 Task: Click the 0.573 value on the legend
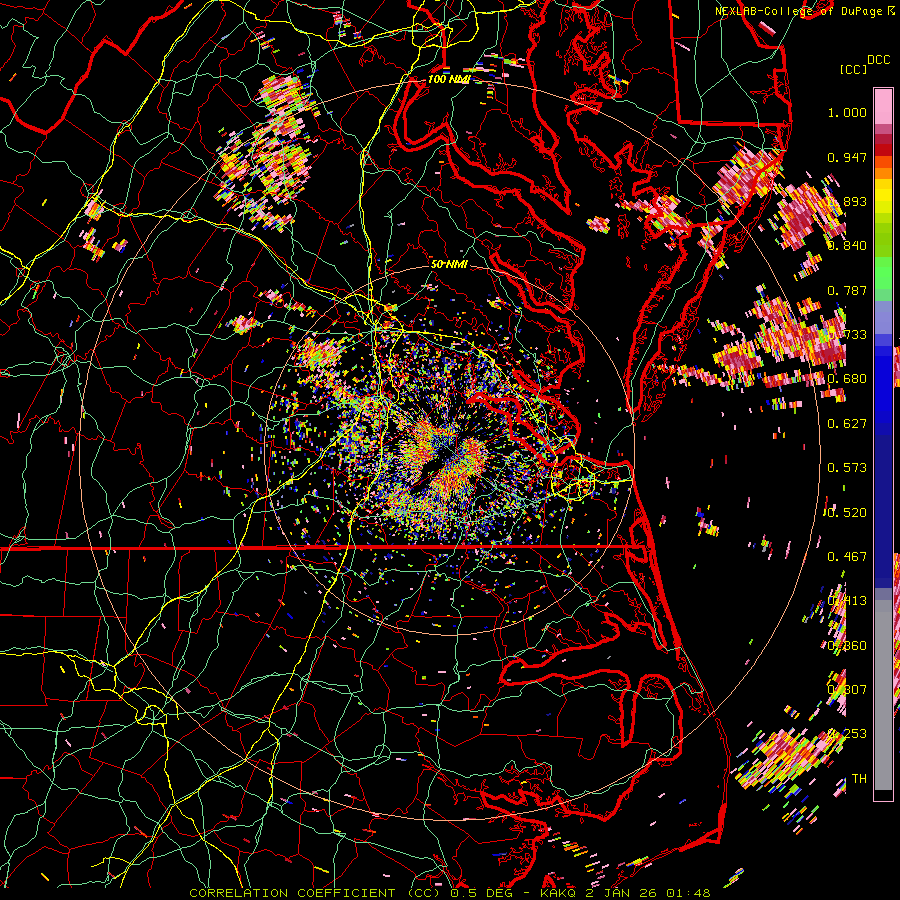click(x=847, y=468)
